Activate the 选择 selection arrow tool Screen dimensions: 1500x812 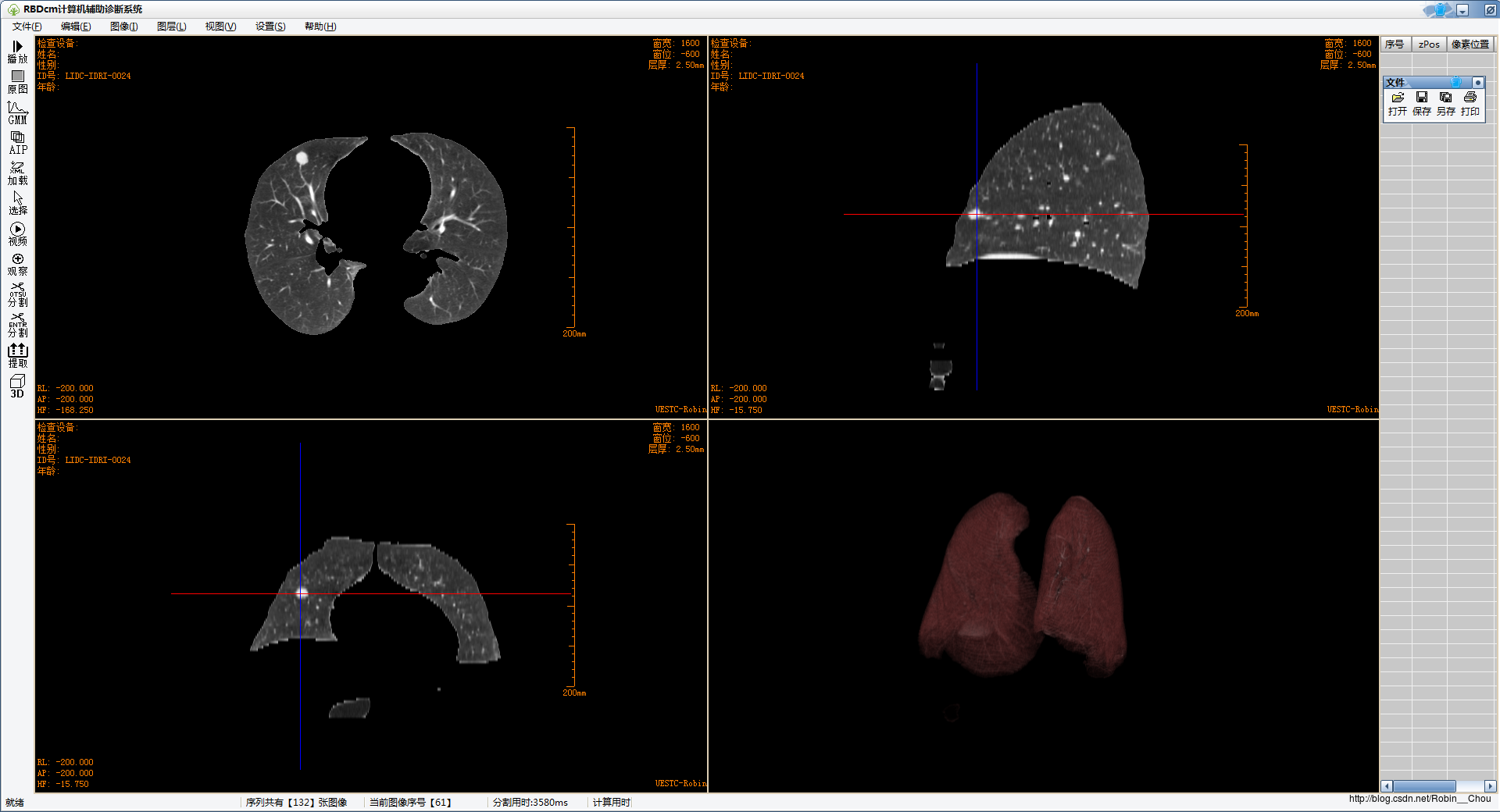point(17,204)
